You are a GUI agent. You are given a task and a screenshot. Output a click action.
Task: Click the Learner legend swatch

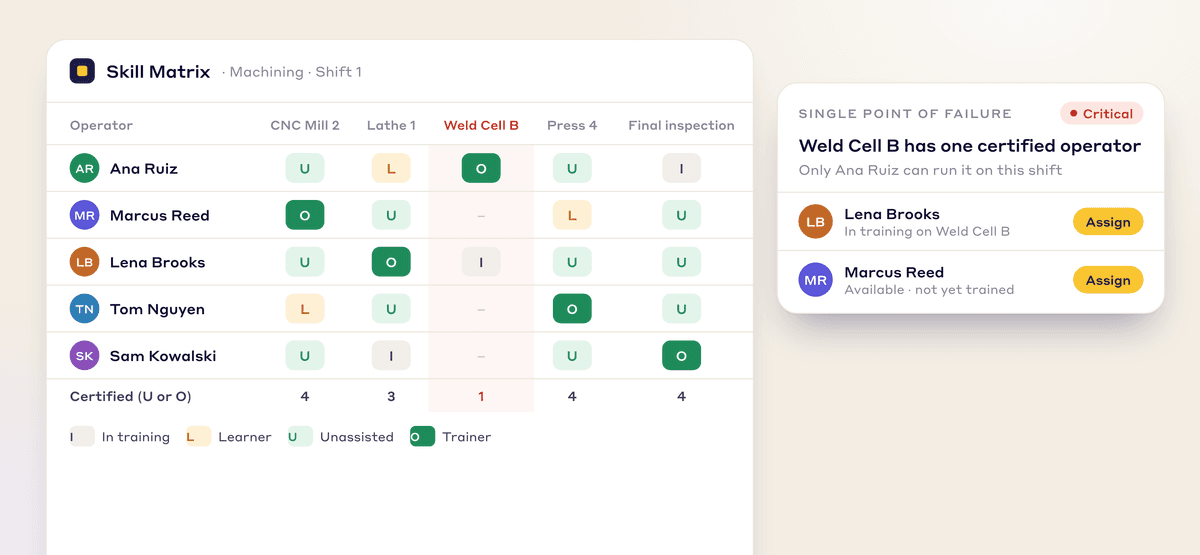pyautogui.click(x=198, y=436)
